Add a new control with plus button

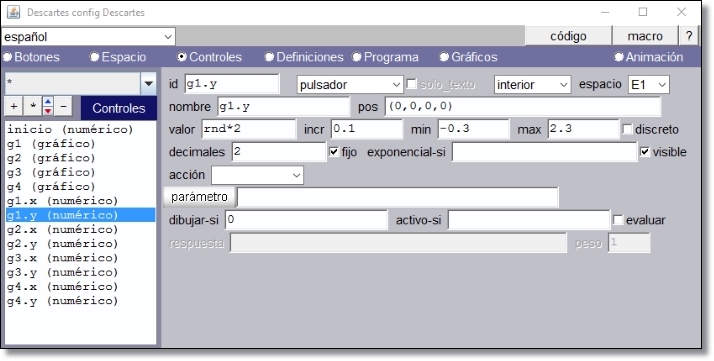(x=14, y=107)
